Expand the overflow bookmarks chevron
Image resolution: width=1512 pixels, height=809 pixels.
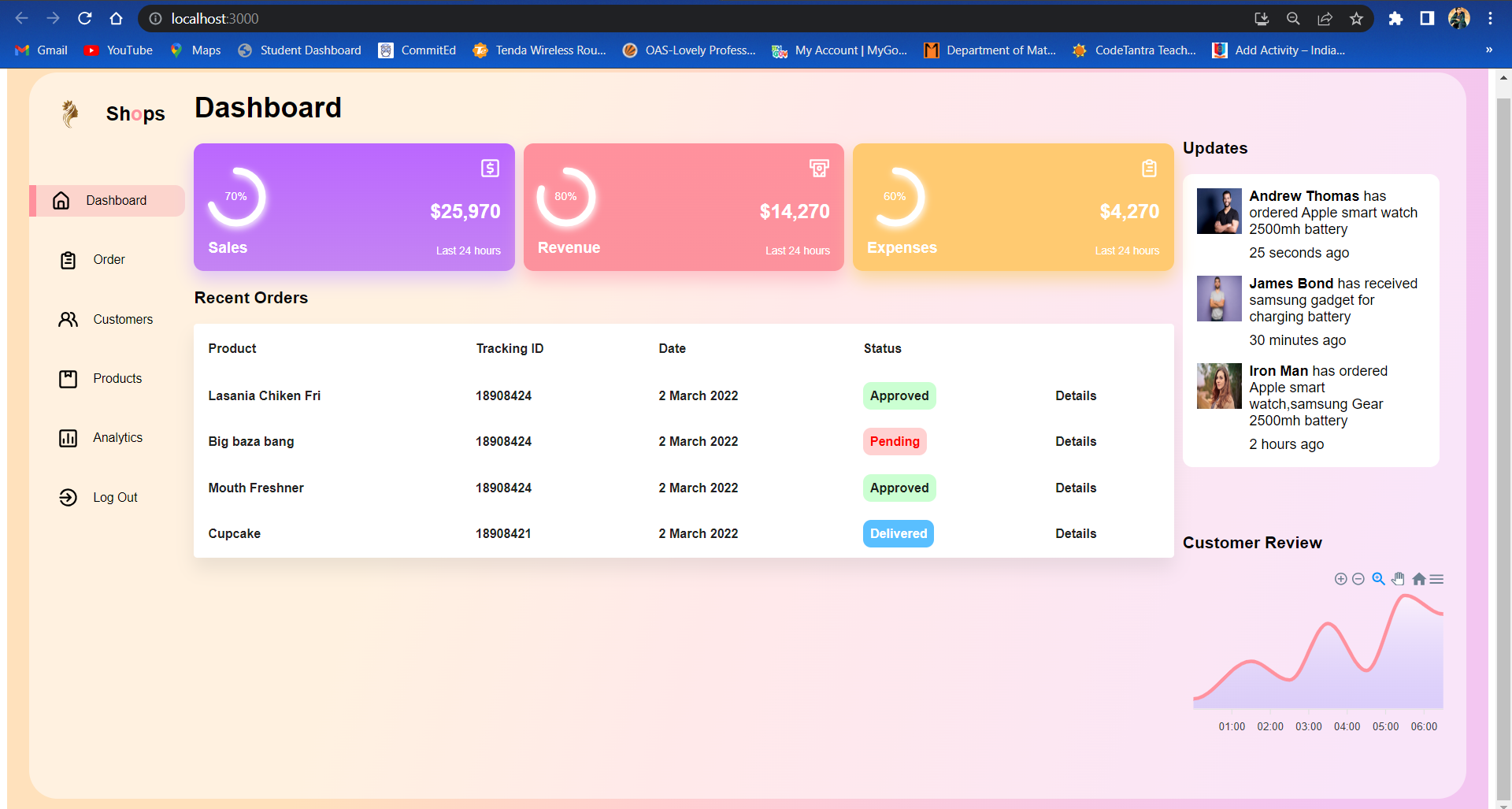[1488, 50]
